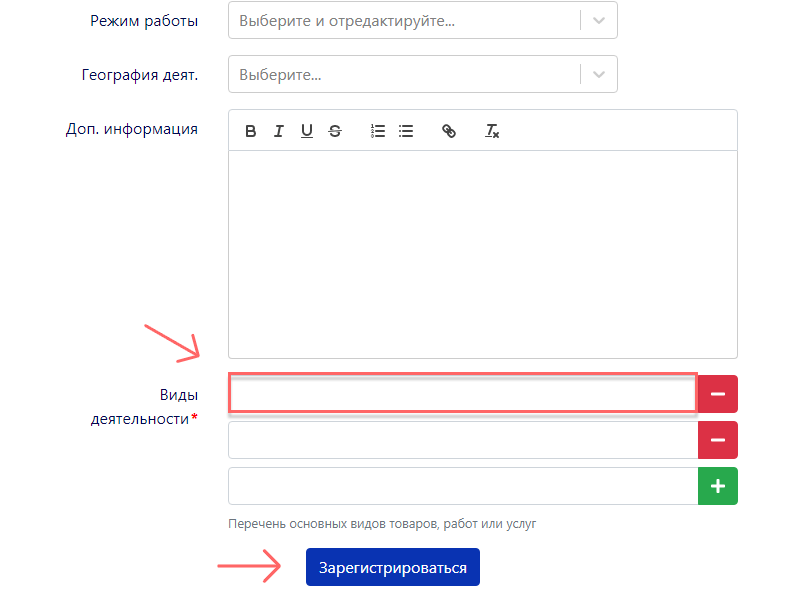Focus the second Виды деятельности input field
This screenshot has width=800, height=600.
(462, 440)
